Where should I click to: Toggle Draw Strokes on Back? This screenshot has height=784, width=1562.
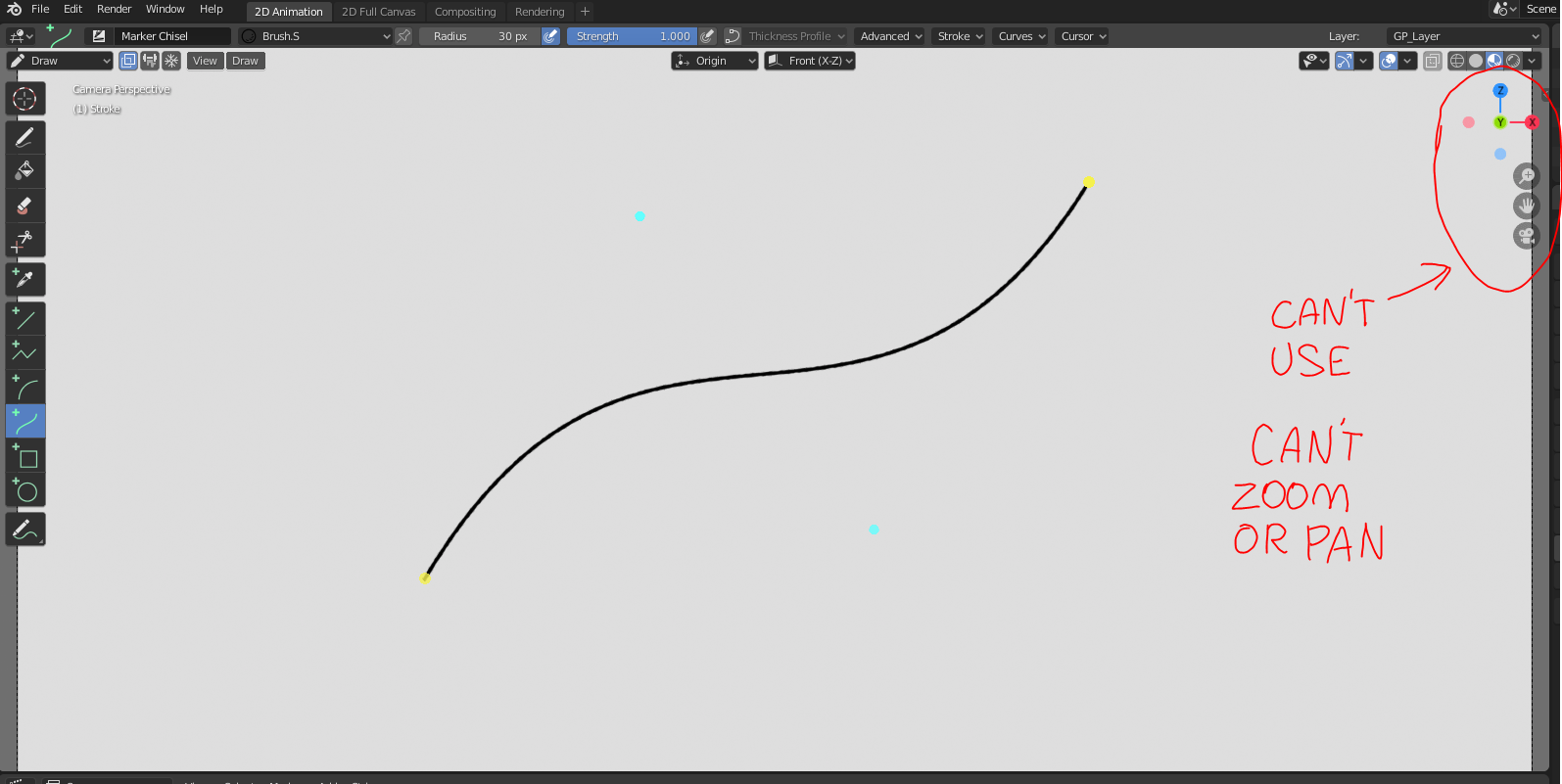[128, 61]
